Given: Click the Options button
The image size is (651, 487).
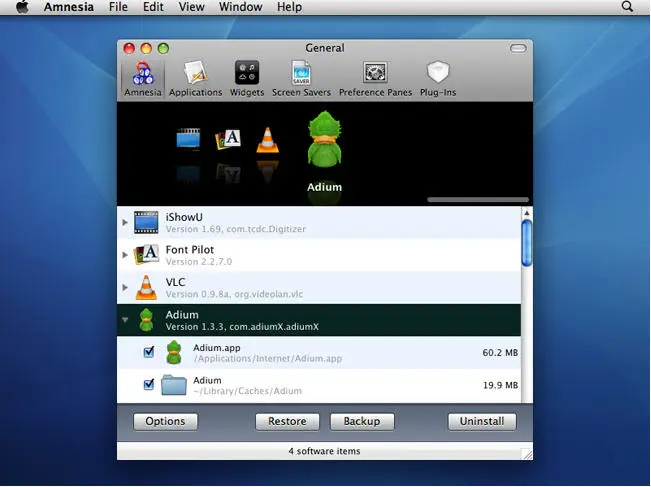Looking at the screenshot, I should (x=165, y=421).
